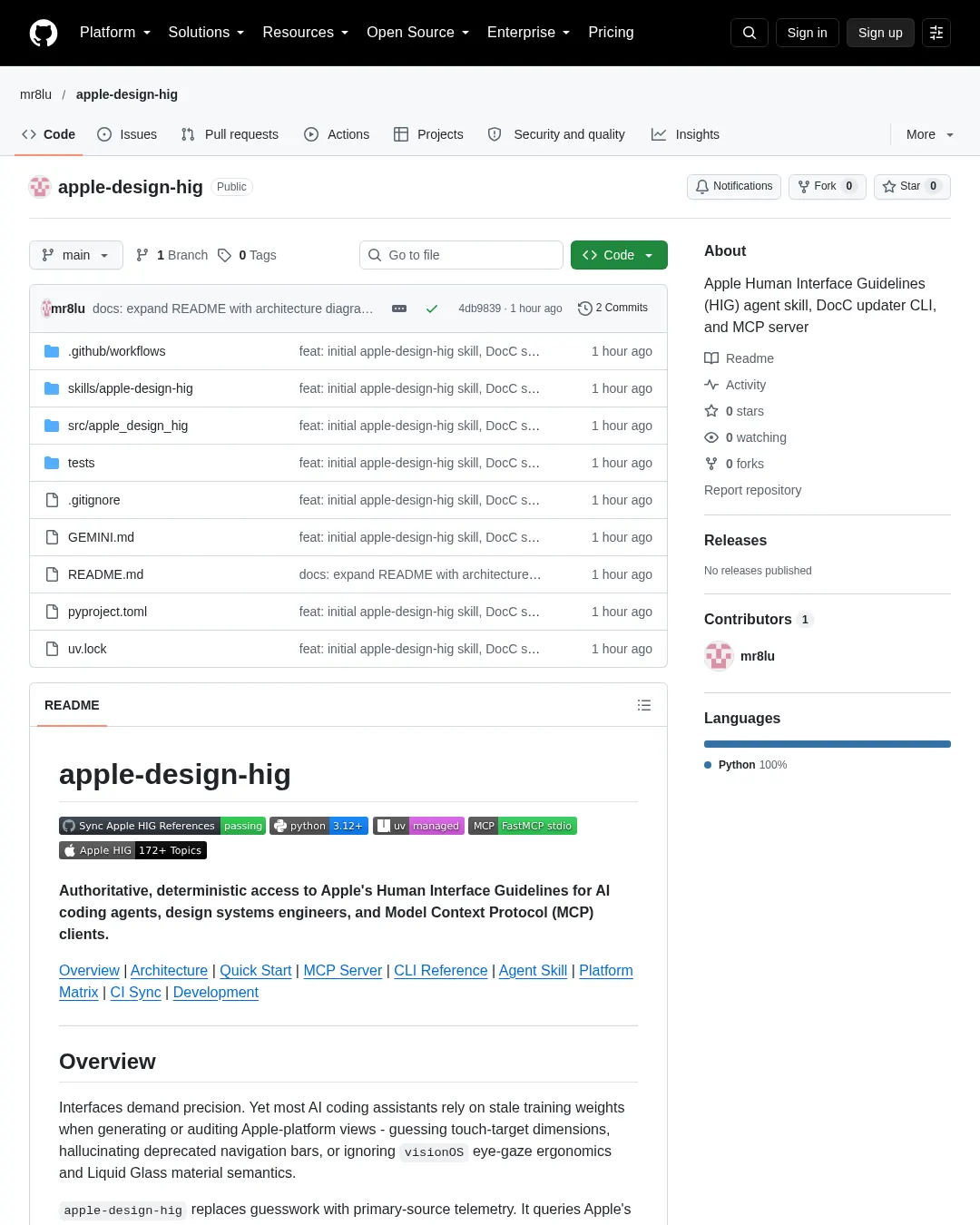Click the Apple HIG 172+ Topics badge

(132, 850)
